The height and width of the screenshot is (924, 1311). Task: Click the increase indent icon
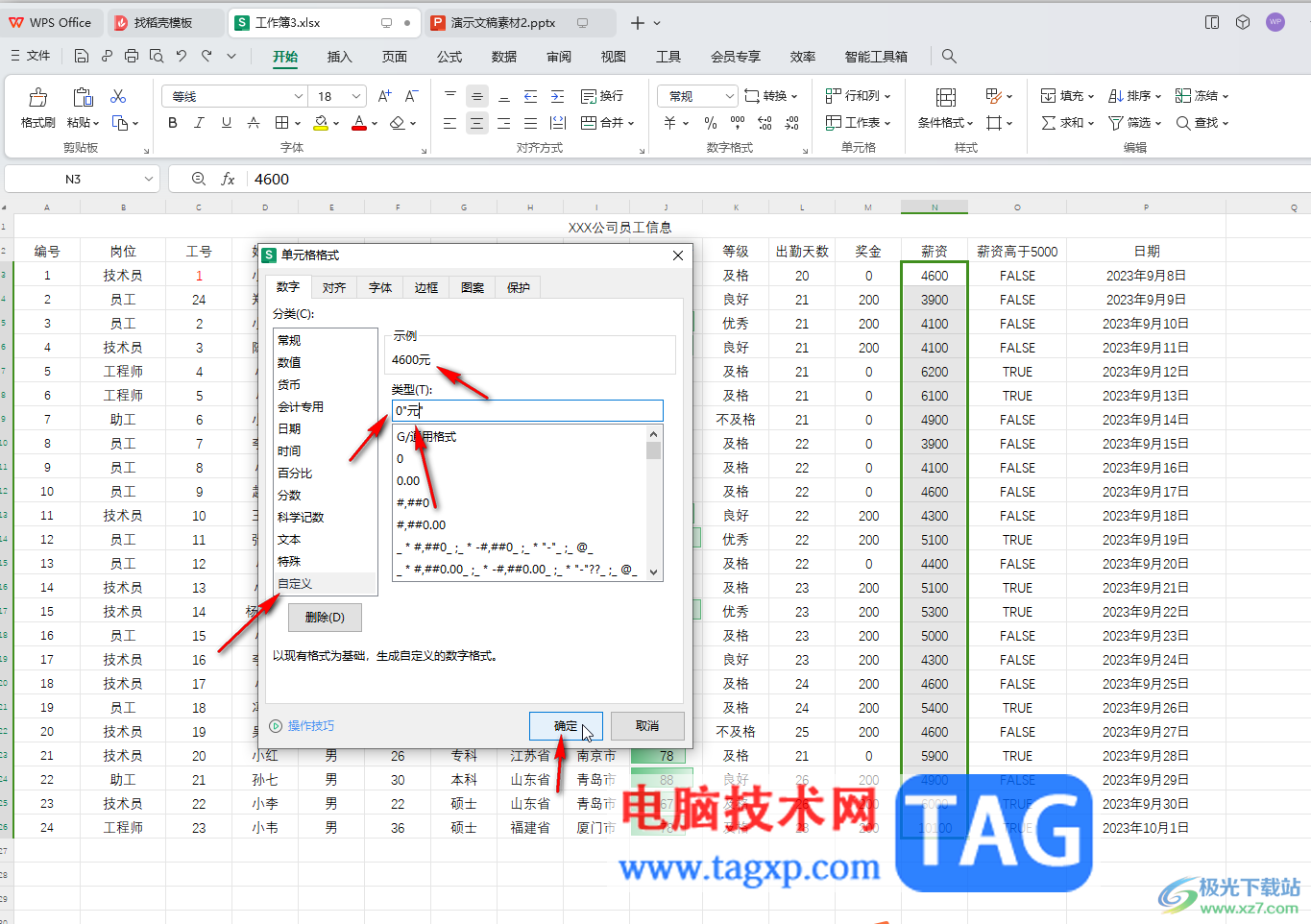557,96
